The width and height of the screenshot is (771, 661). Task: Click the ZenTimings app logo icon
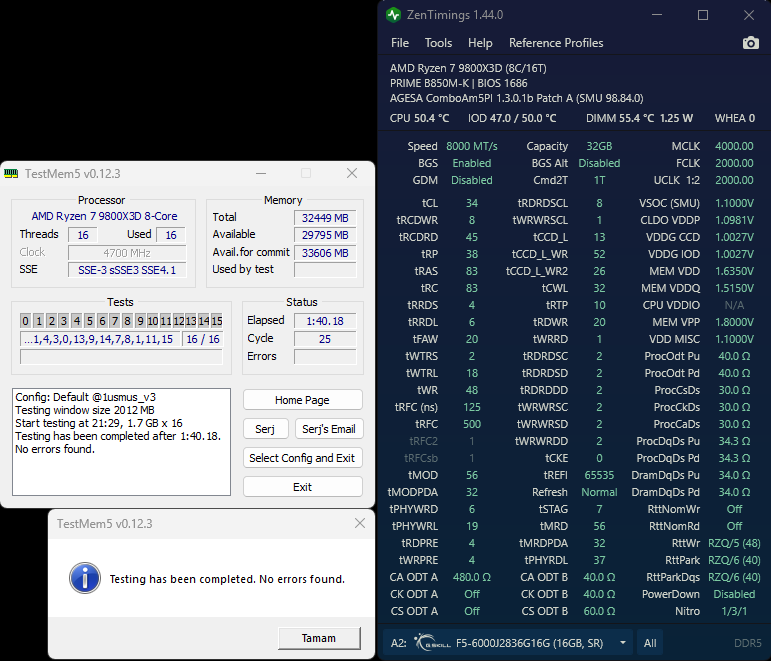[393, 15]
